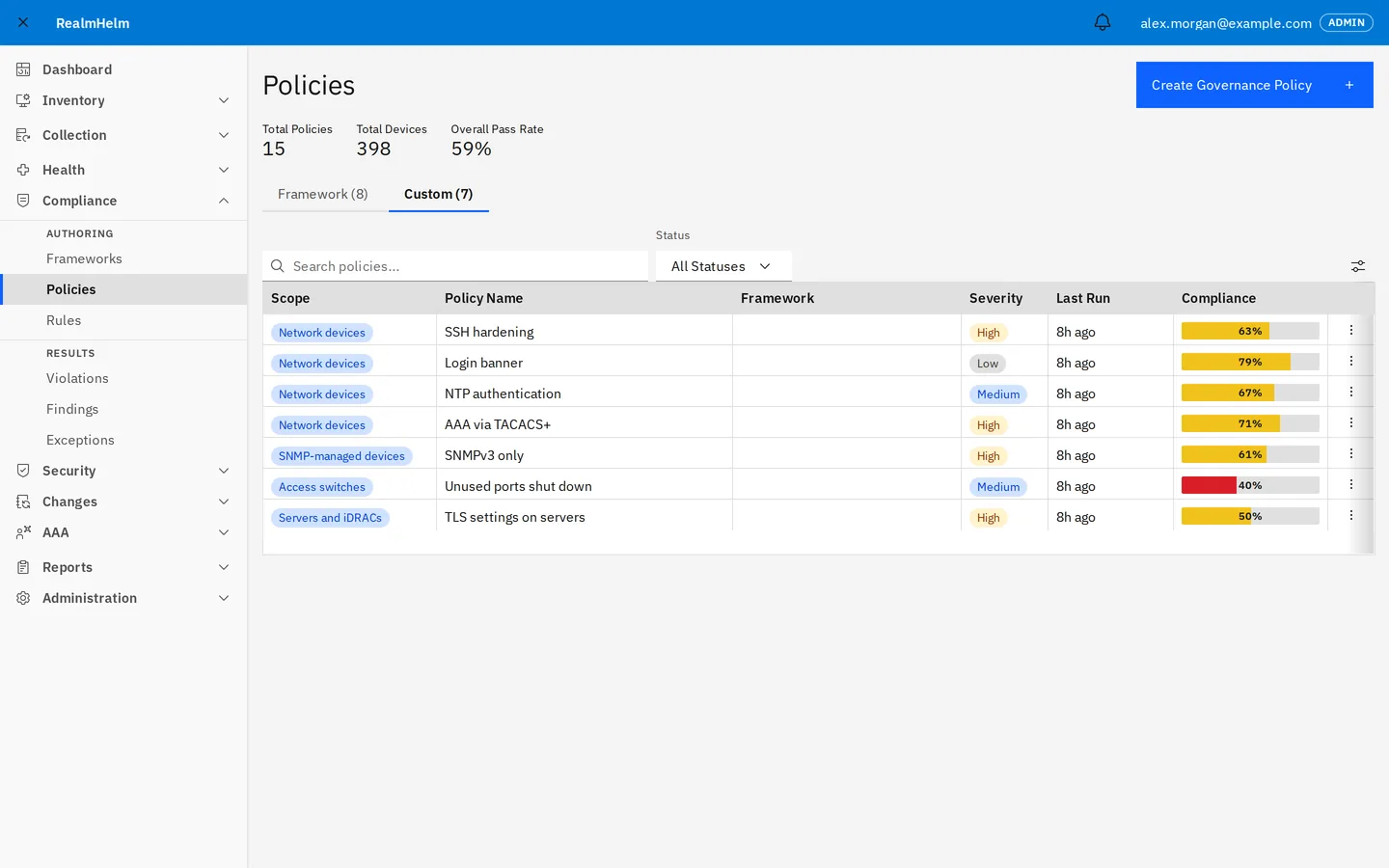This screenshot has height=868, width=1389.
Task: Close the navigation sidebar with the X icon
Action: click(x=23, y=22)
